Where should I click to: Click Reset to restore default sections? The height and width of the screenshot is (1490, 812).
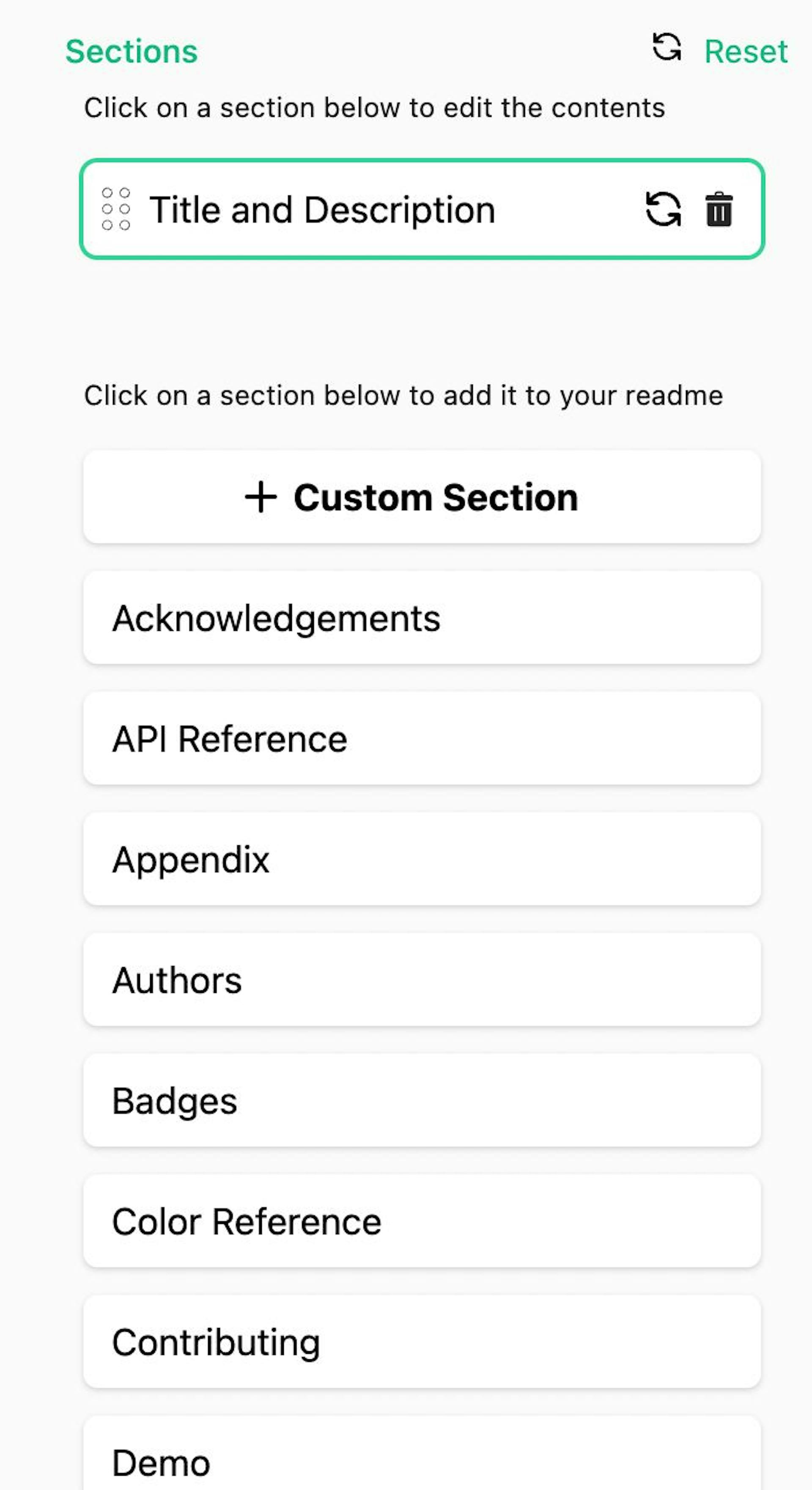(746, 51)
